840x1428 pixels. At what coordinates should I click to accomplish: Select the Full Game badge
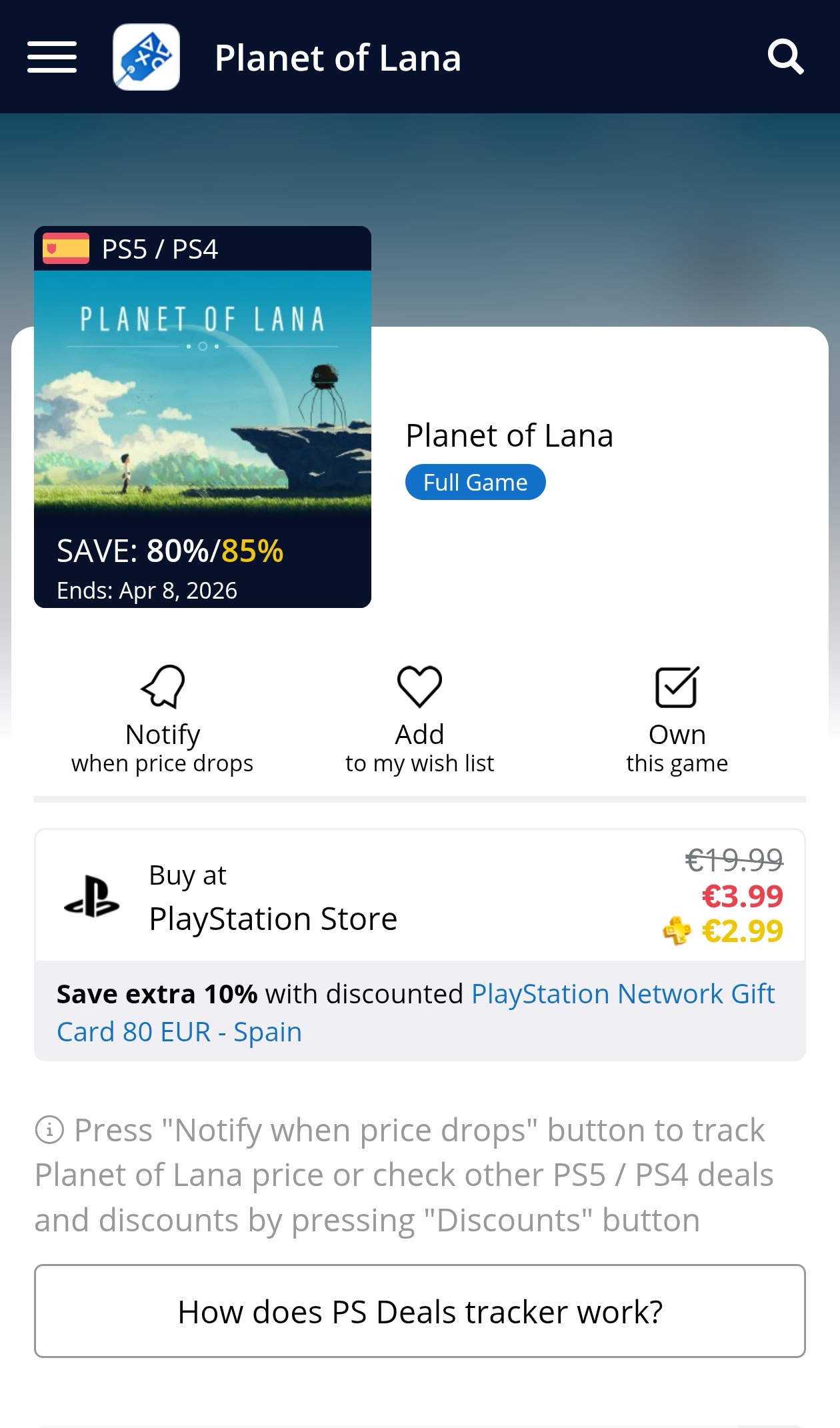[x=475, y=482]
